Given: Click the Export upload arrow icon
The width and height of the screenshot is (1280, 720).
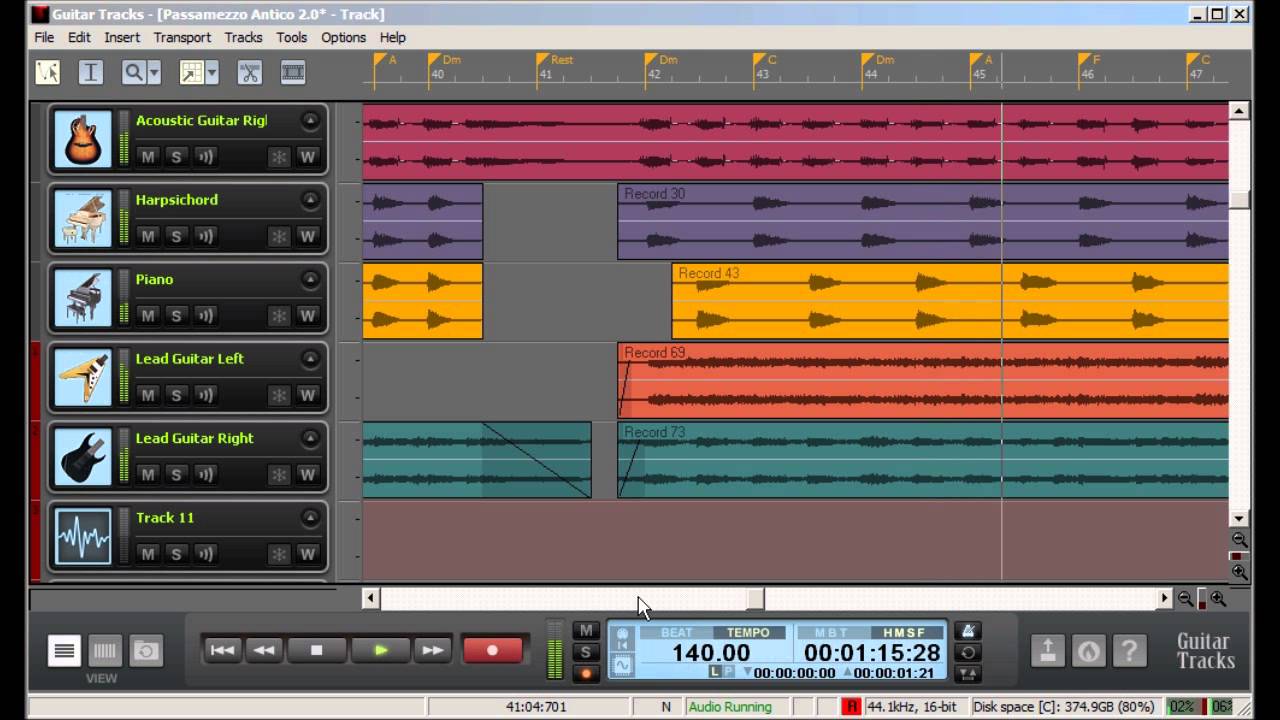Looking at the screenshot, I should click(1048, 651).
